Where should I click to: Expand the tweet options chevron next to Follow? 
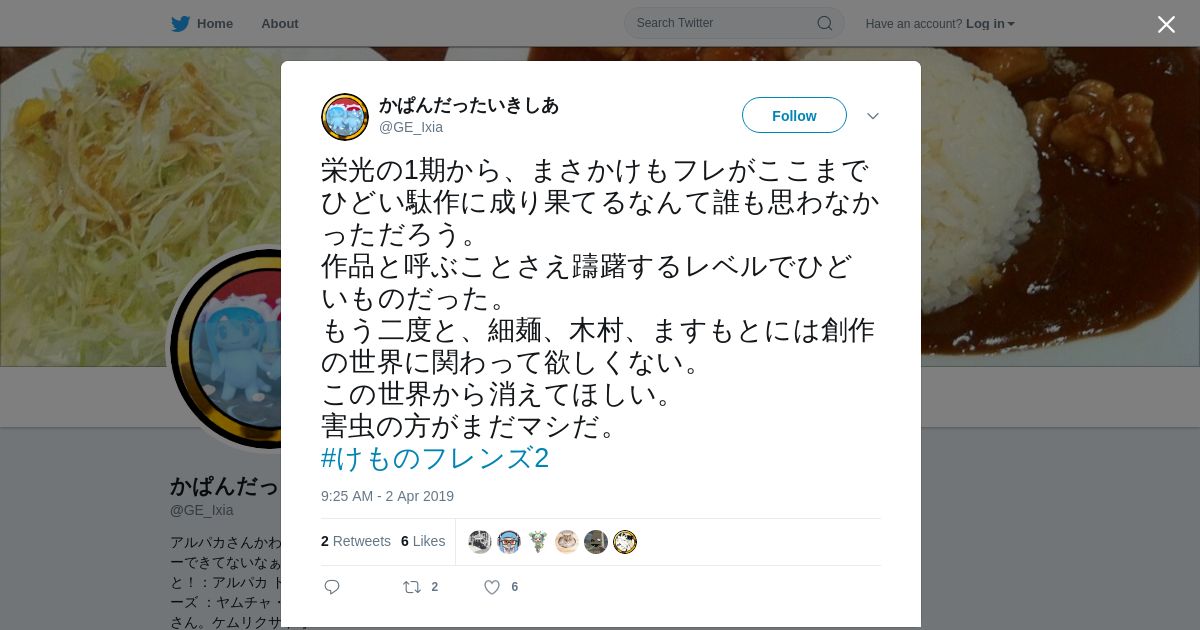[873, 116]
